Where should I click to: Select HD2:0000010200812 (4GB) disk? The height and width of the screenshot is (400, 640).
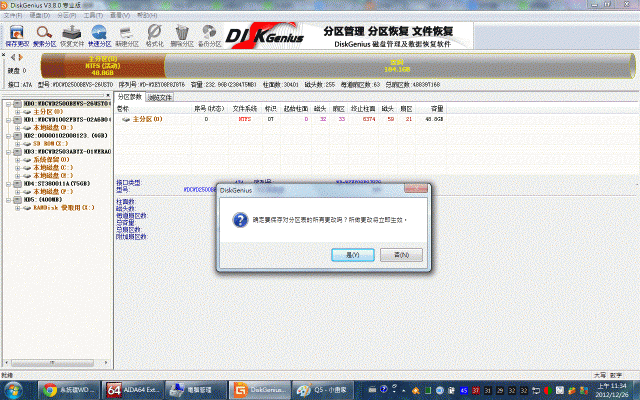(65, 136)
